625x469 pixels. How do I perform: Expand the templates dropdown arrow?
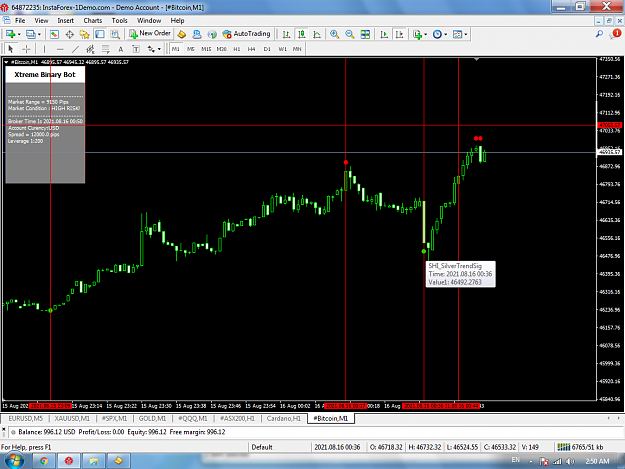[466, 35]
